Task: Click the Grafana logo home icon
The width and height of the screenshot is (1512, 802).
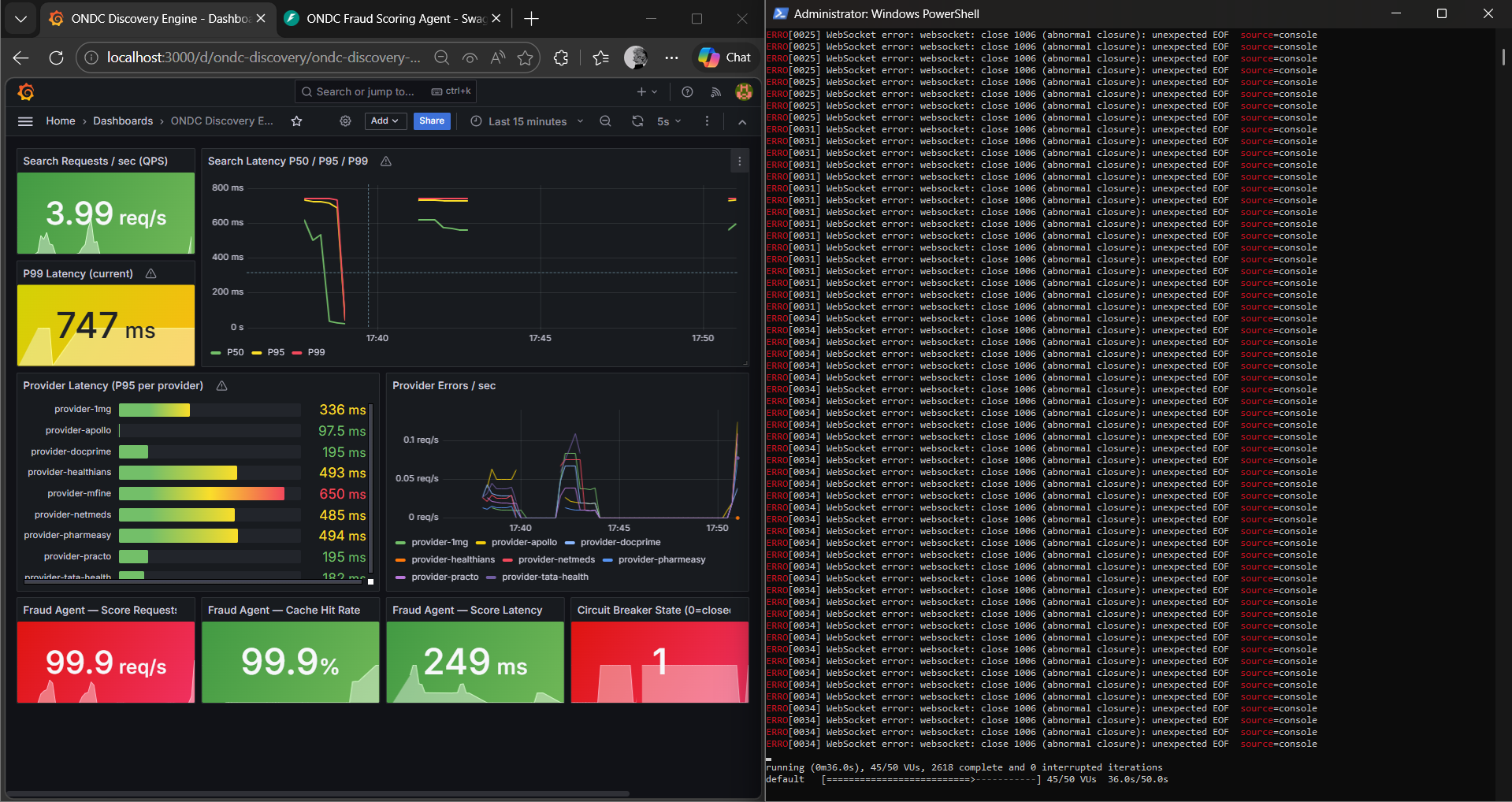Action: click(26, 92)
